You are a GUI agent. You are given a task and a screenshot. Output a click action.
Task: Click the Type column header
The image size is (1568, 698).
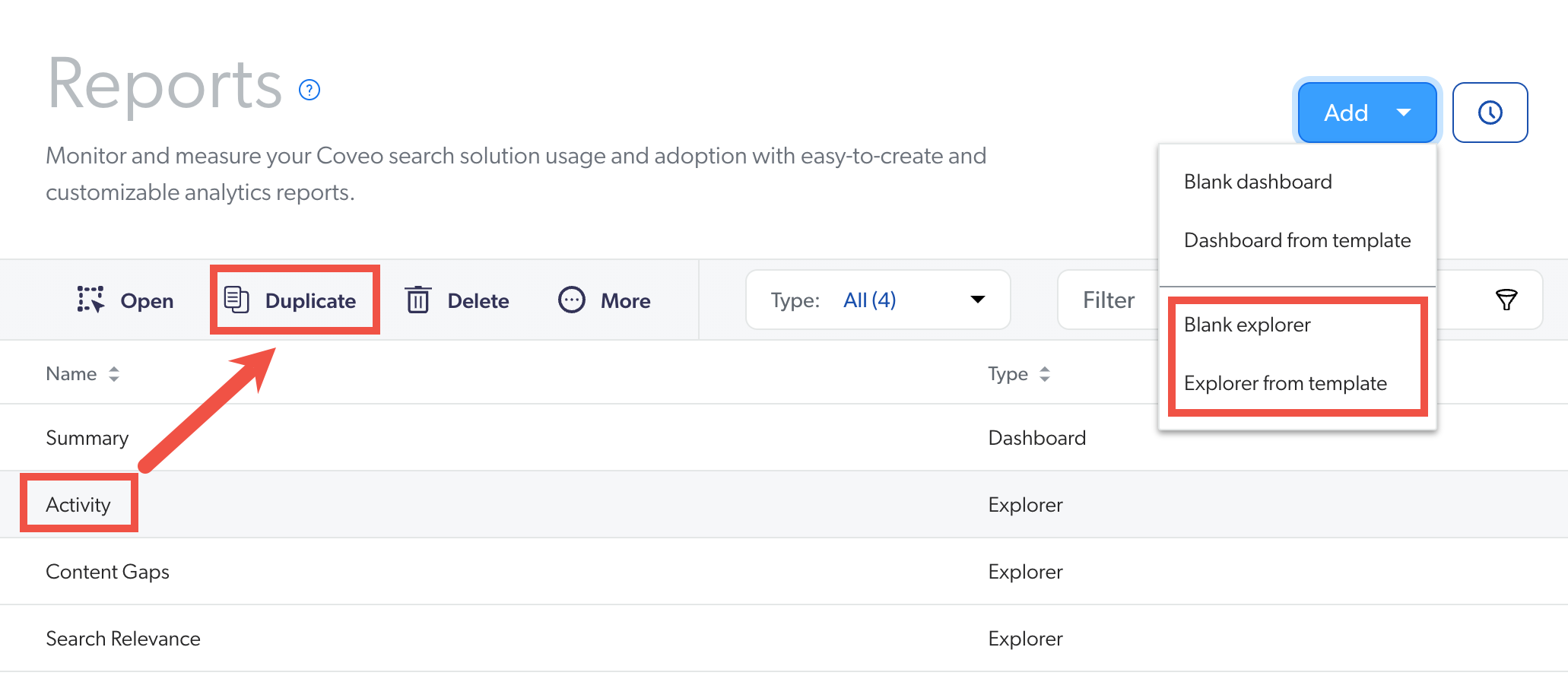[1008, 374]
